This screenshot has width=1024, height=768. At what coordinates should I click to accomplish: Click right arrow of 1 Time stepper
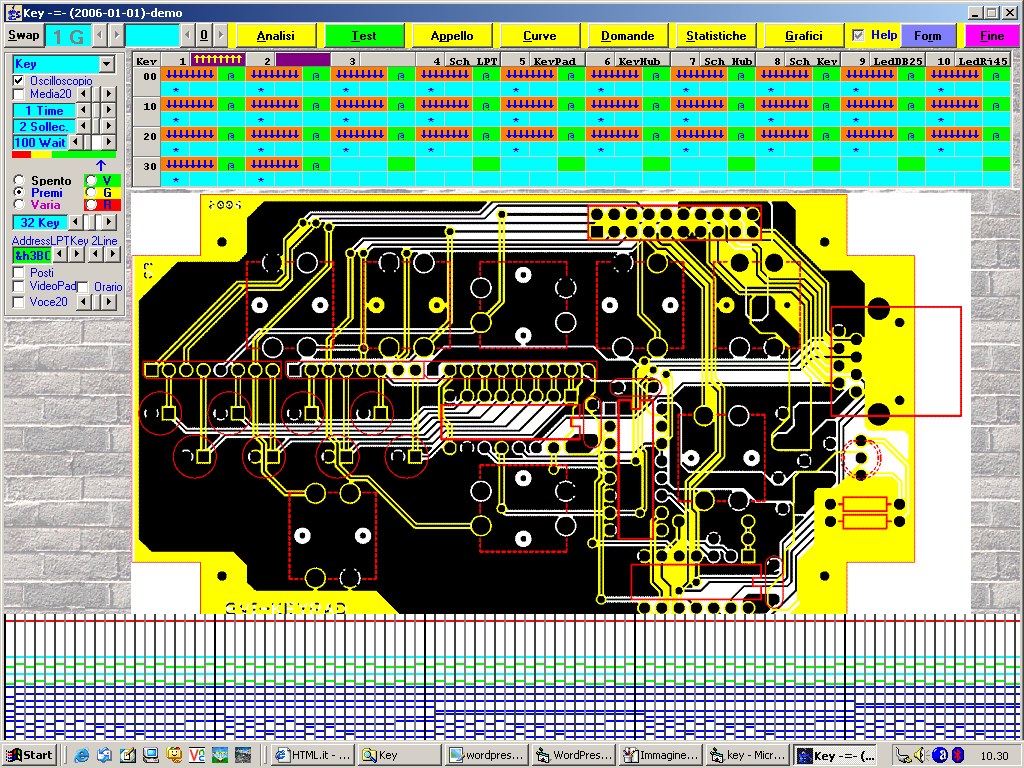pyautogui.click(x=109, y=110)
